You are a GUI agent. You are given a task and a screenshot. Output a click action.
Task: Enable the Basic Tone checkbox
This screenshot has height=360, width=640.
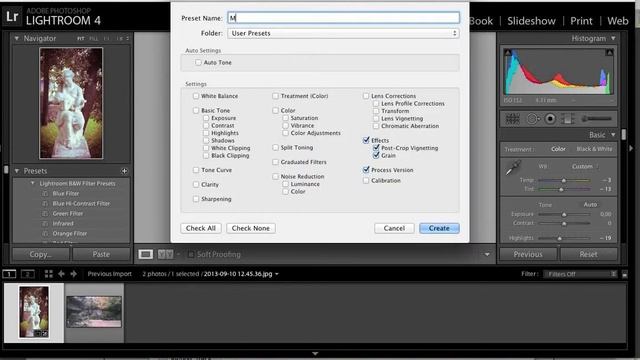196,111
